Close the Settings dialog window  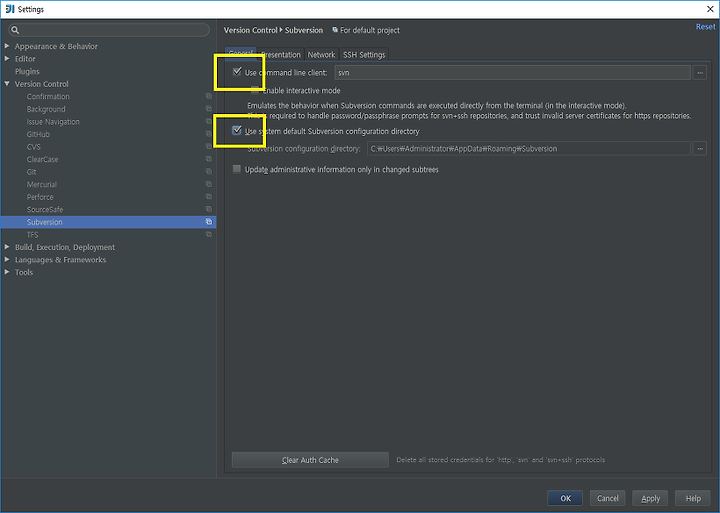(710, 9)
